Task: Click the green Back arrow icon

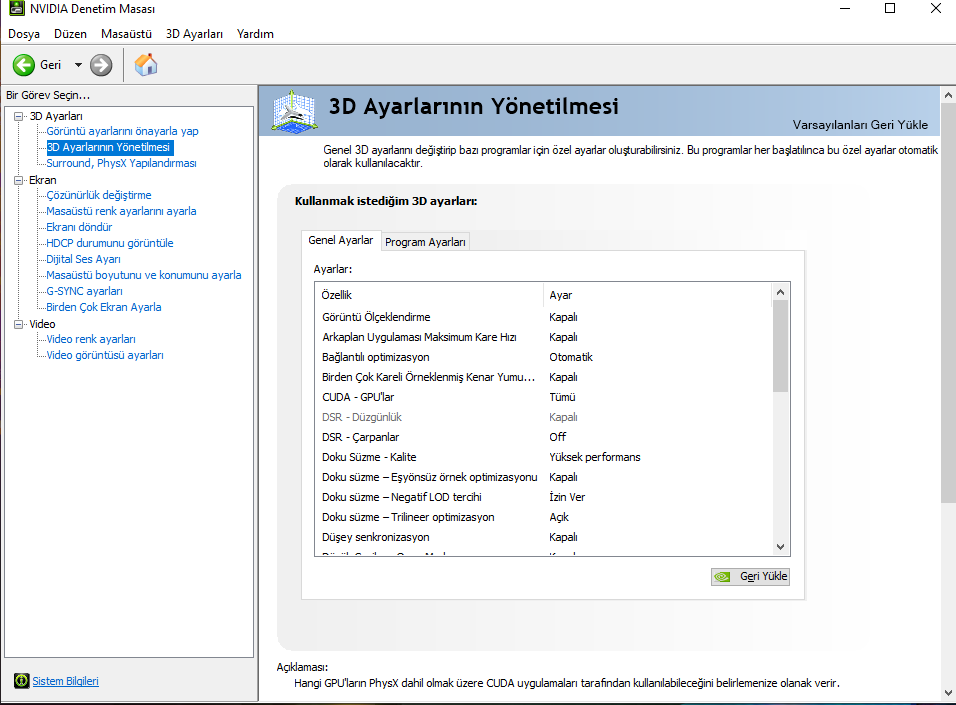Action: coord(24,65)
